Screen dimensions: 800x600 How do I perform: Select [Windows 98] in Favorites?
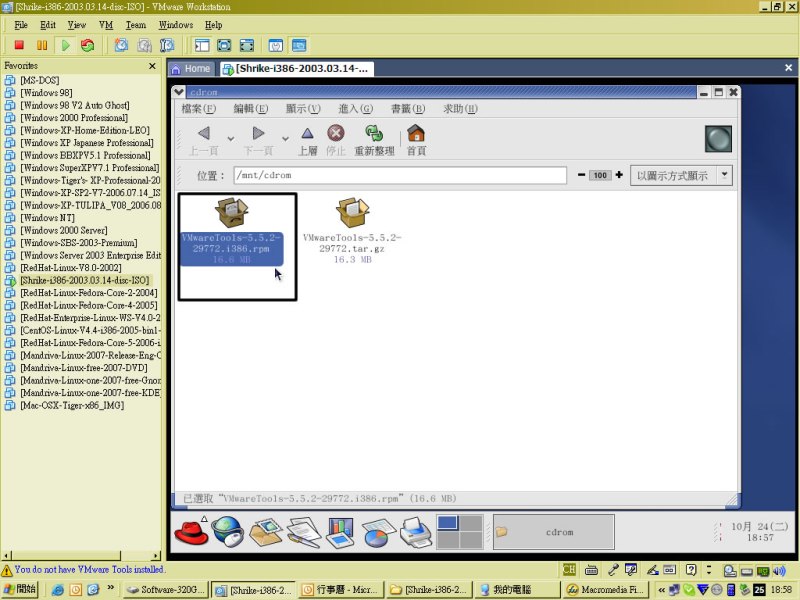(x=46, y=93)
